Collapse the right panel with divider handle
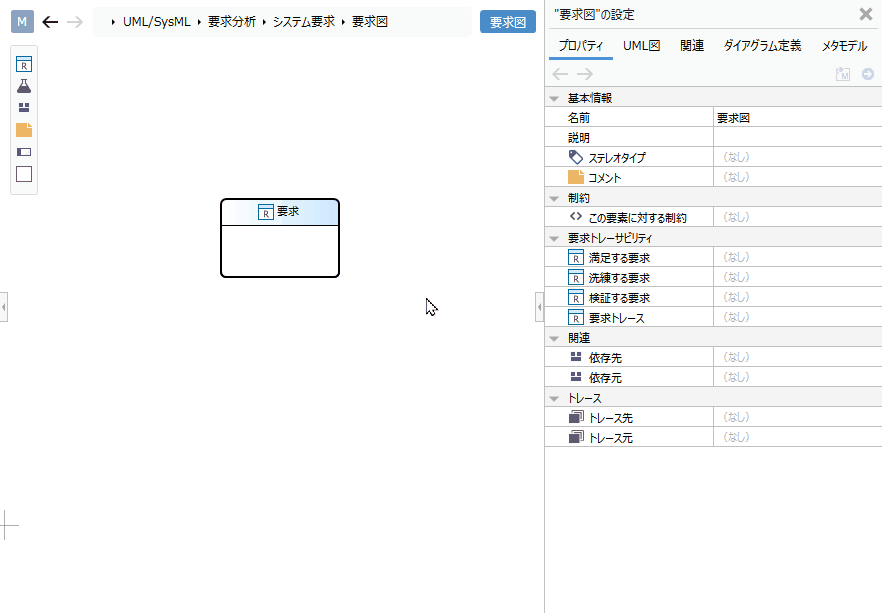This screenshot has height=613, width=882. pyautogui.click(x=539, y=307)
